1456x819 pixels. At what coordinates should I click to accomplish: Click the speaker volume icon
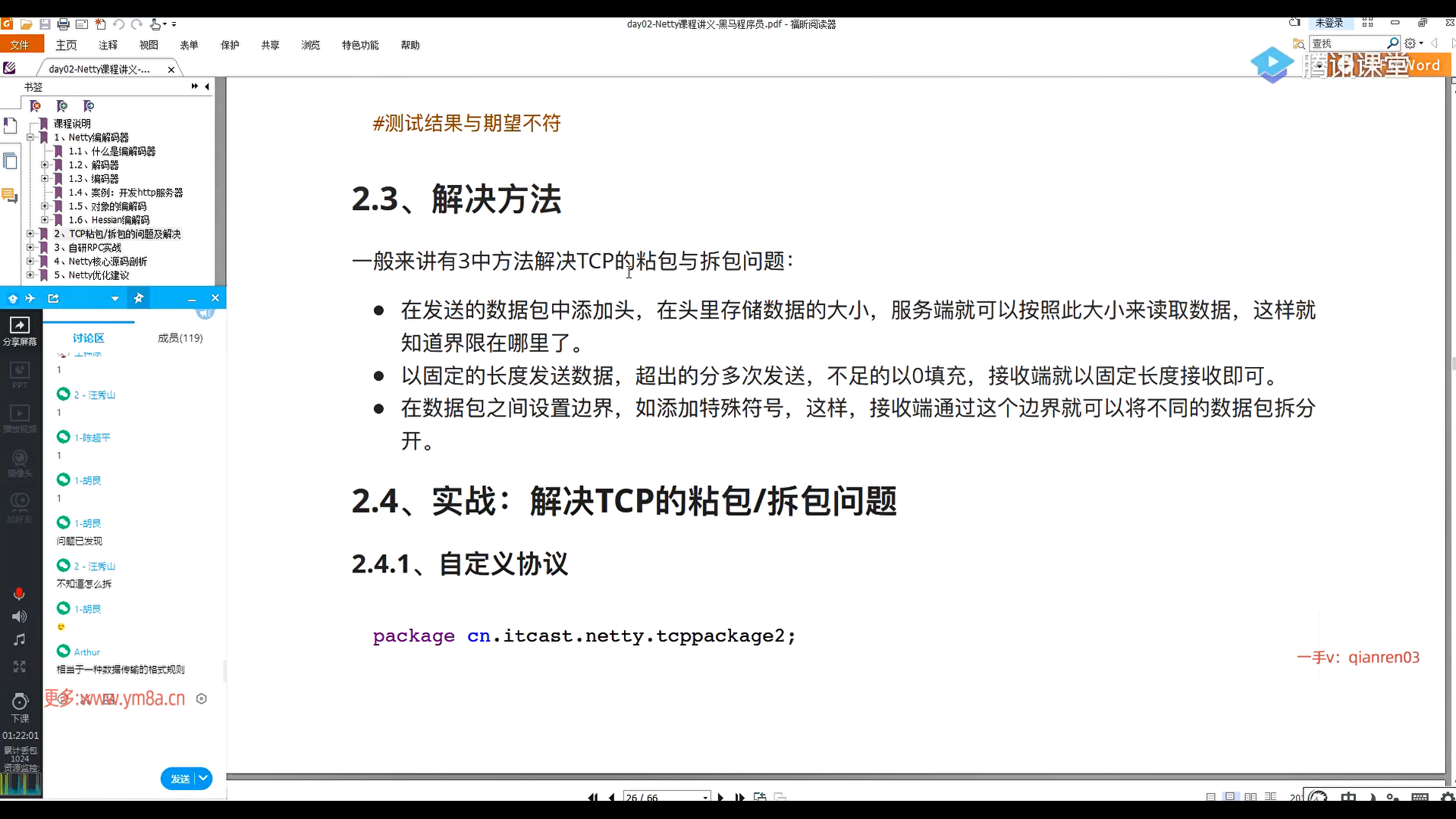coord(20,617)
